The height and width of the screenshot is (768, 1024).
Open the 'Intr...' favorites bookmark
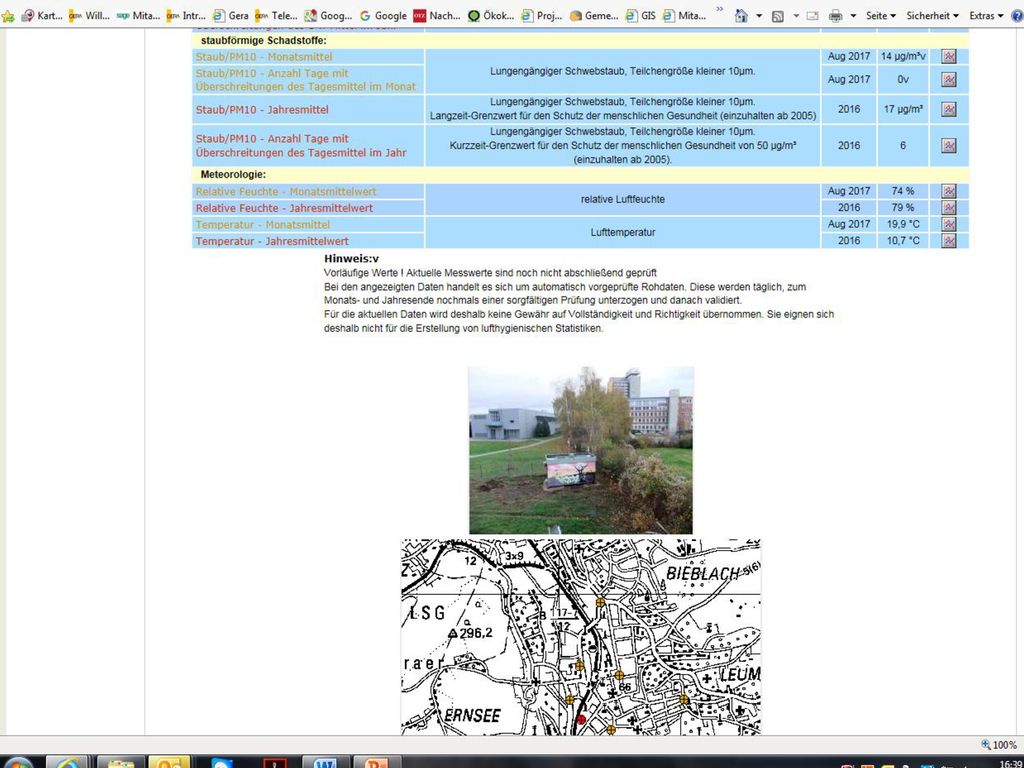186,16
